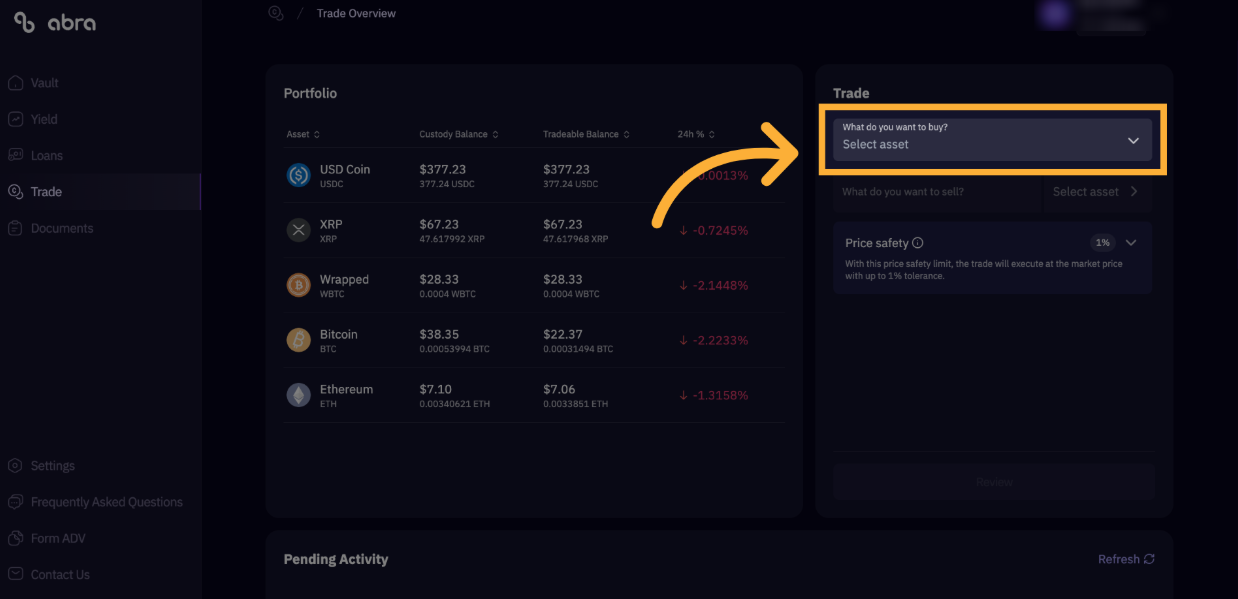Viewport: 1238px width, 599px height.
Task: Click the -2.1448% change for Wrapped
Action: click(714, 285)
